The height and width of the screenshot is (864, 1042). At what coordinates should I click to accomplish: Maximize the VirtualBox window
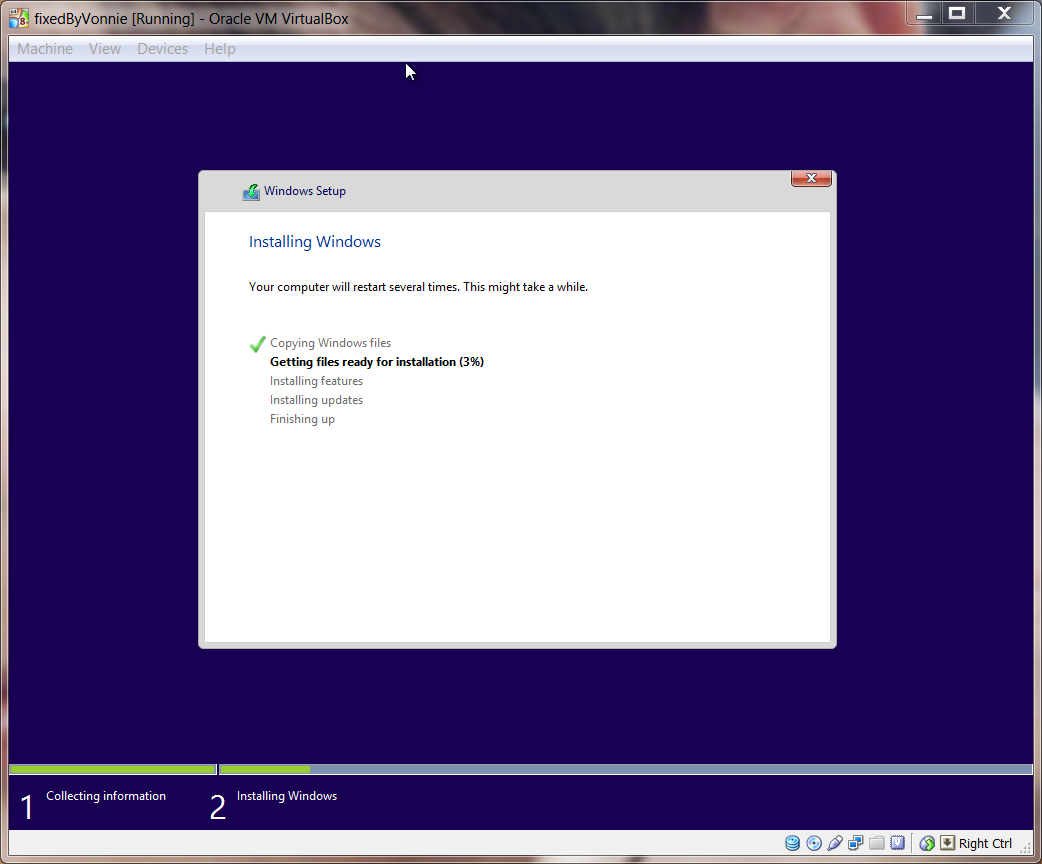click(x=957, y=13)
